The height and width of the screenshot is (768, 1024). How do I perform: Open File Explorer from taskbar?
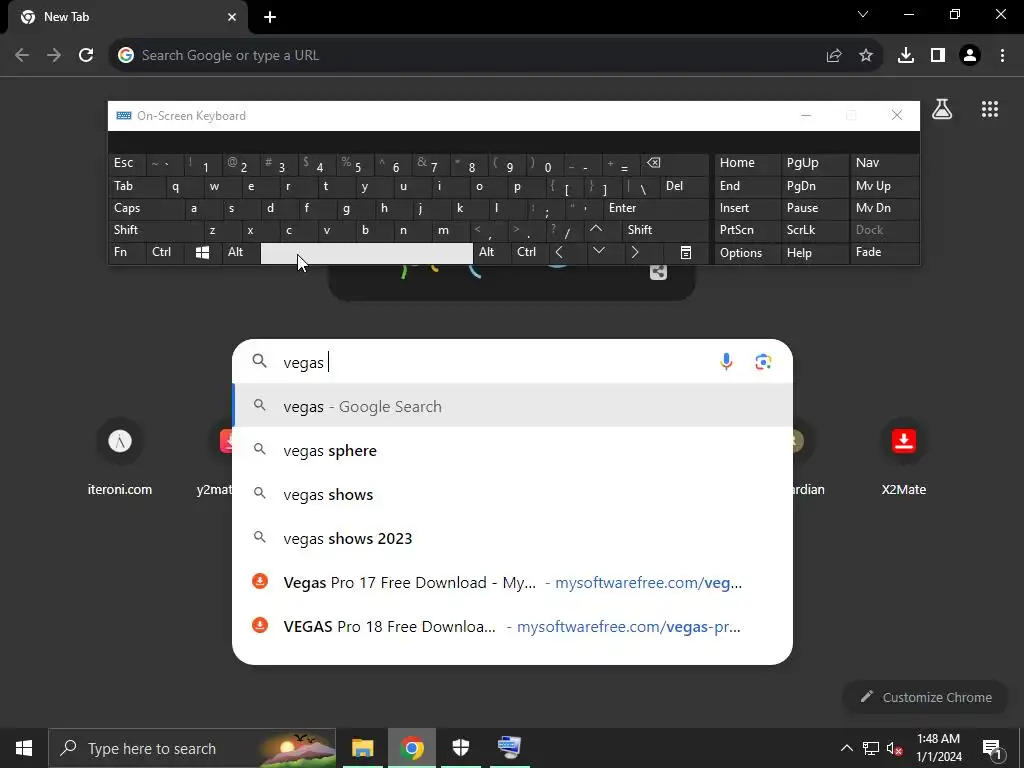[x=362, y=748]
